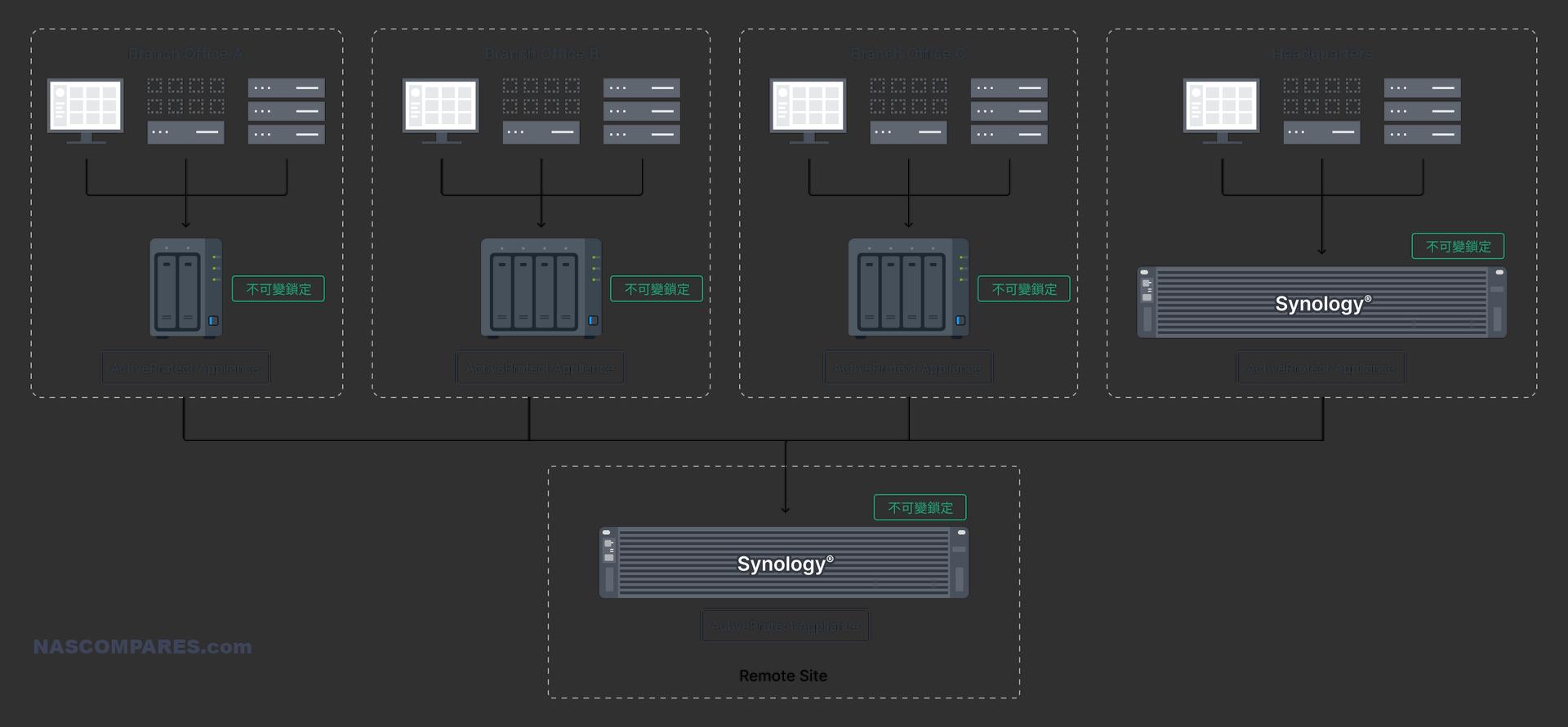The image size is (1568, 727).
Task: Select the Synology rack unit at Remote Site
Action: click(783, 563)
